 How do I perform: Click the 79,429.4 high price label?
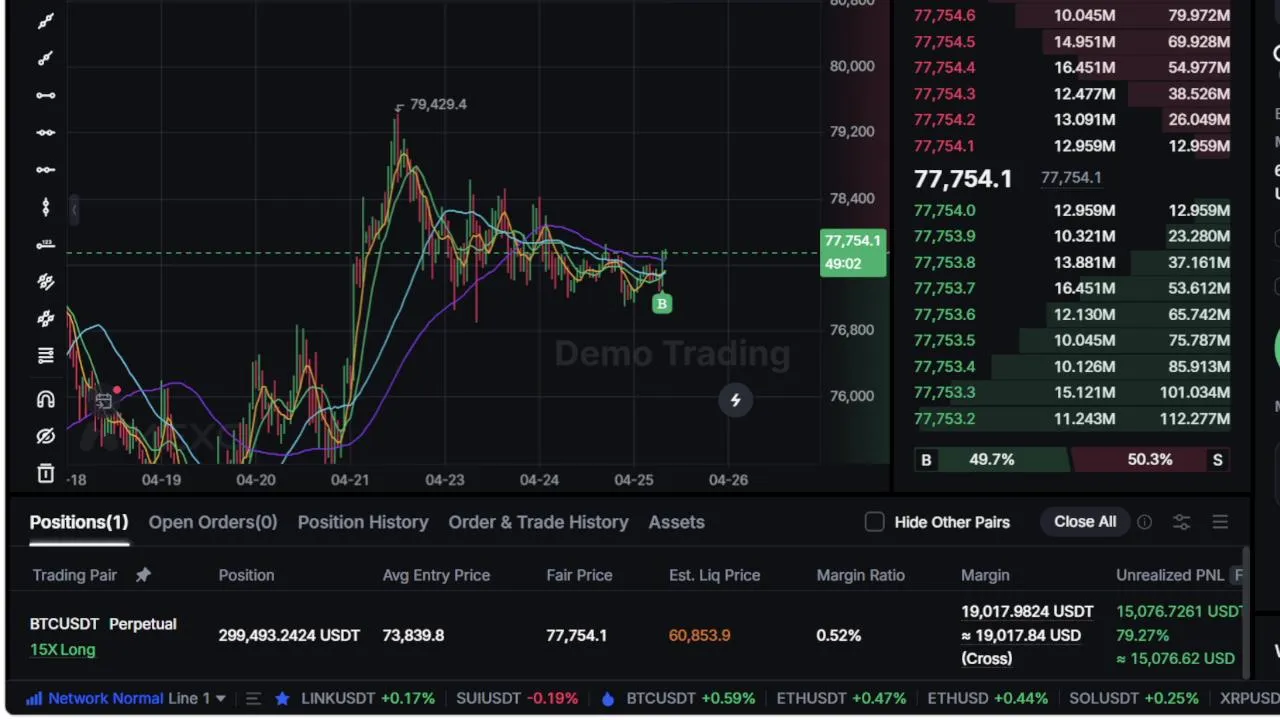point(438,104)
